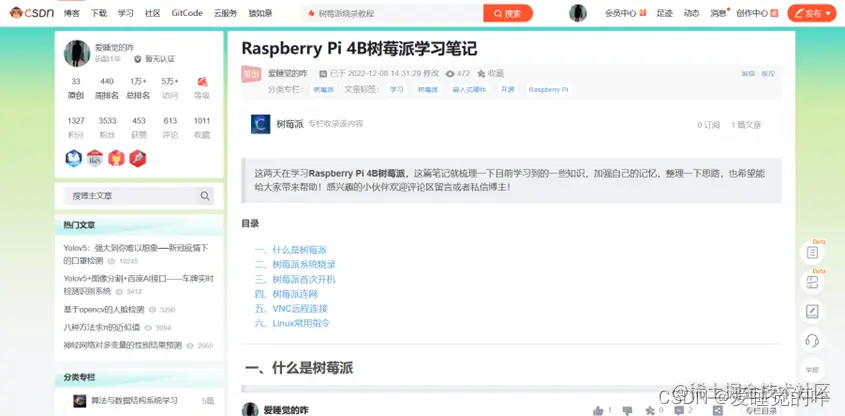Open the 5万+ 访问 stat
Screen dimensions: 845x416
(170, 88)
